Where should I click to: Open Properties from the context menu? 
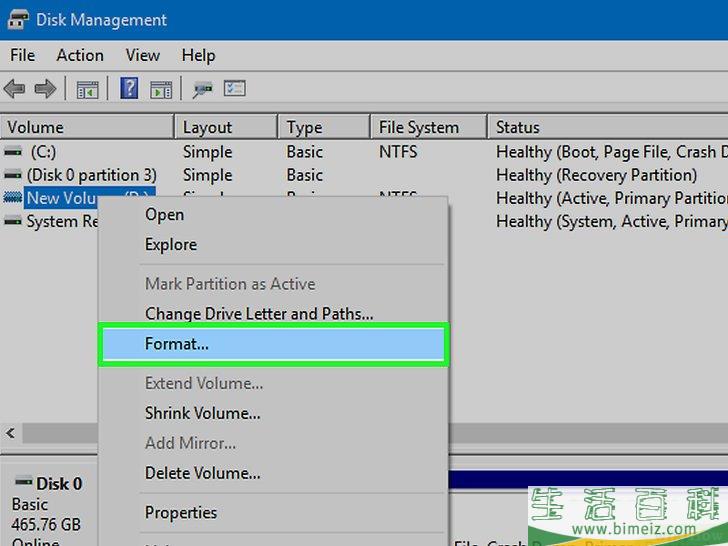point(181,513)
